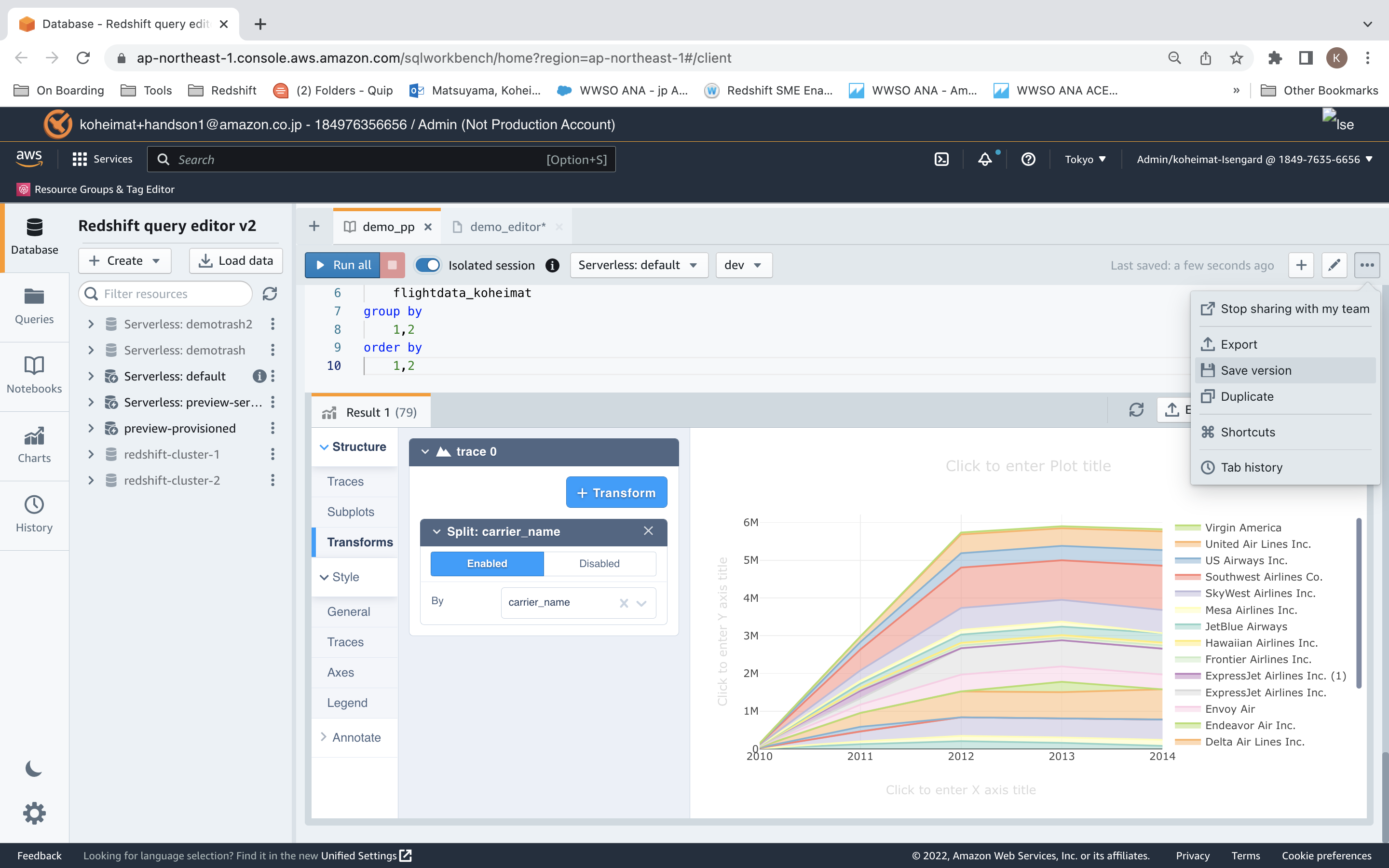Choose Save version from menu
Viewport: 1389px width, 868px height.
coord(1255,371)
